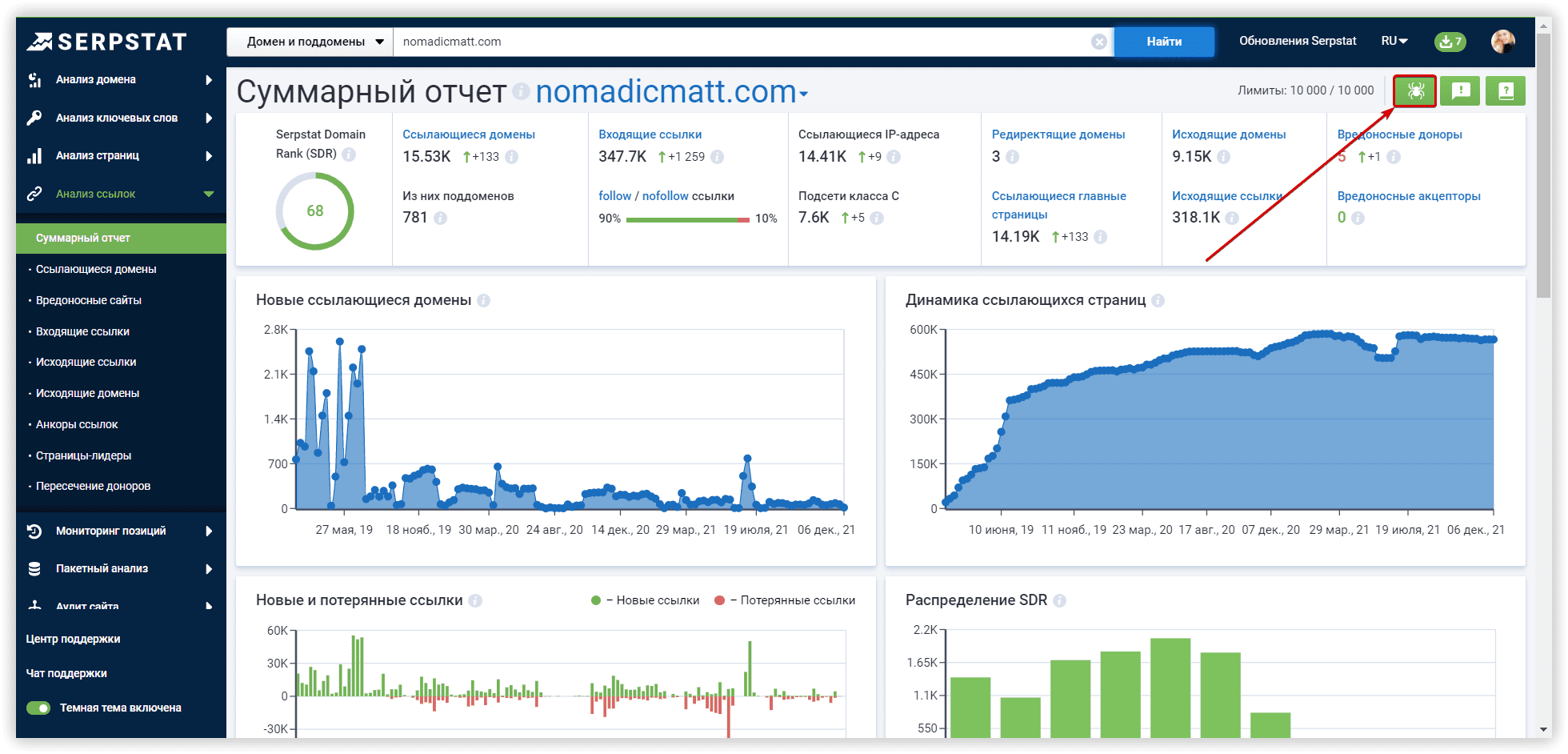Click info icon next to Serpstat Domain Rank
The width and height of the screenshot is (1568, 754).
click(349, 154)
